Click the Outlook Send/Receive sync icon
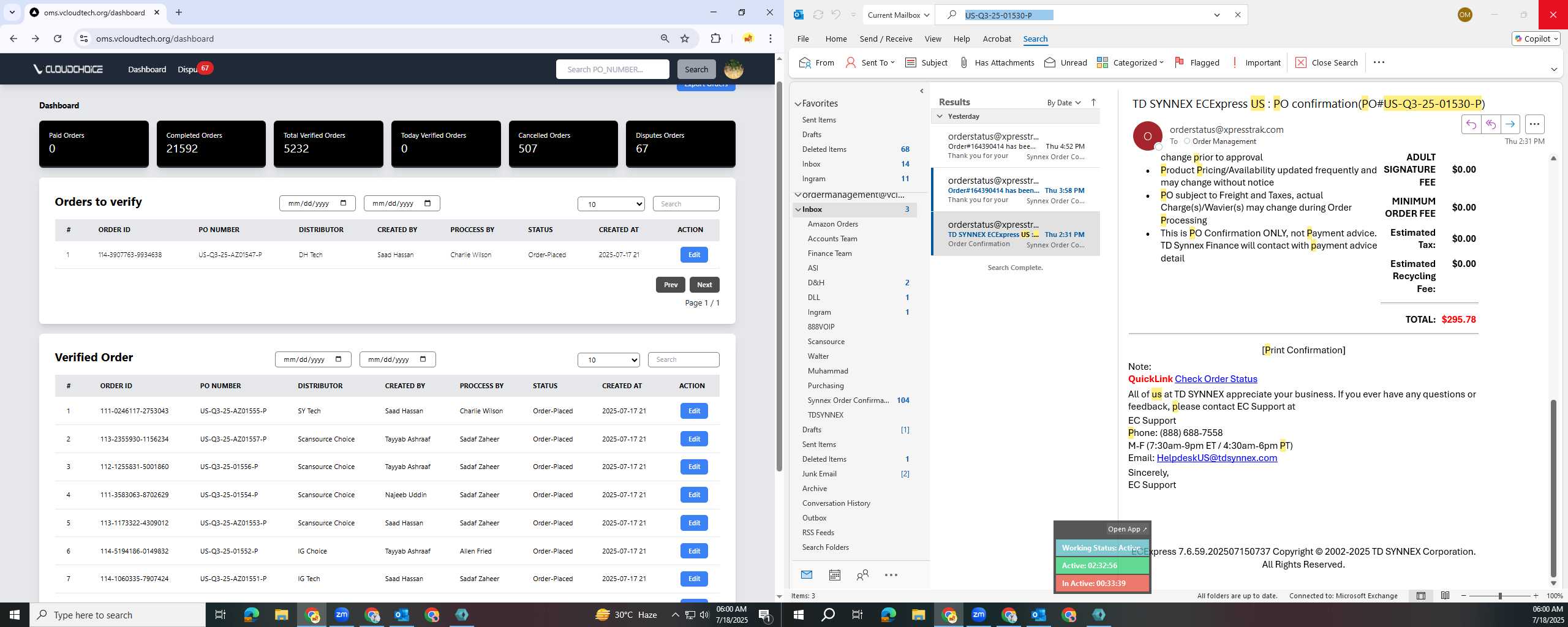 click(818, 15)
